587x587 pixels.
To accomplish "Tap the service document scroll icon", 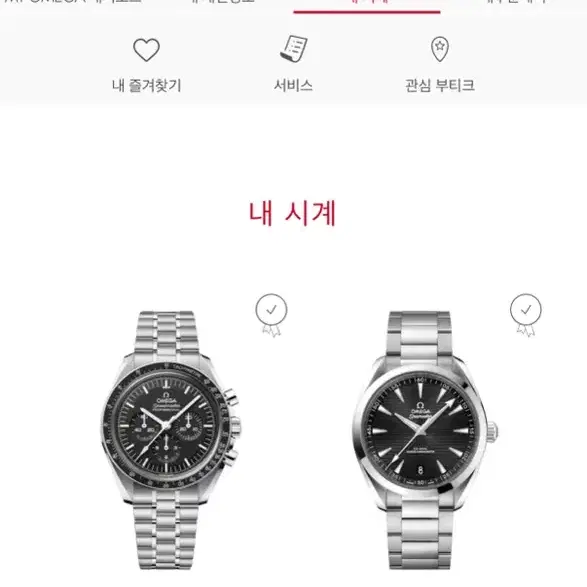I will click(294, 49).
